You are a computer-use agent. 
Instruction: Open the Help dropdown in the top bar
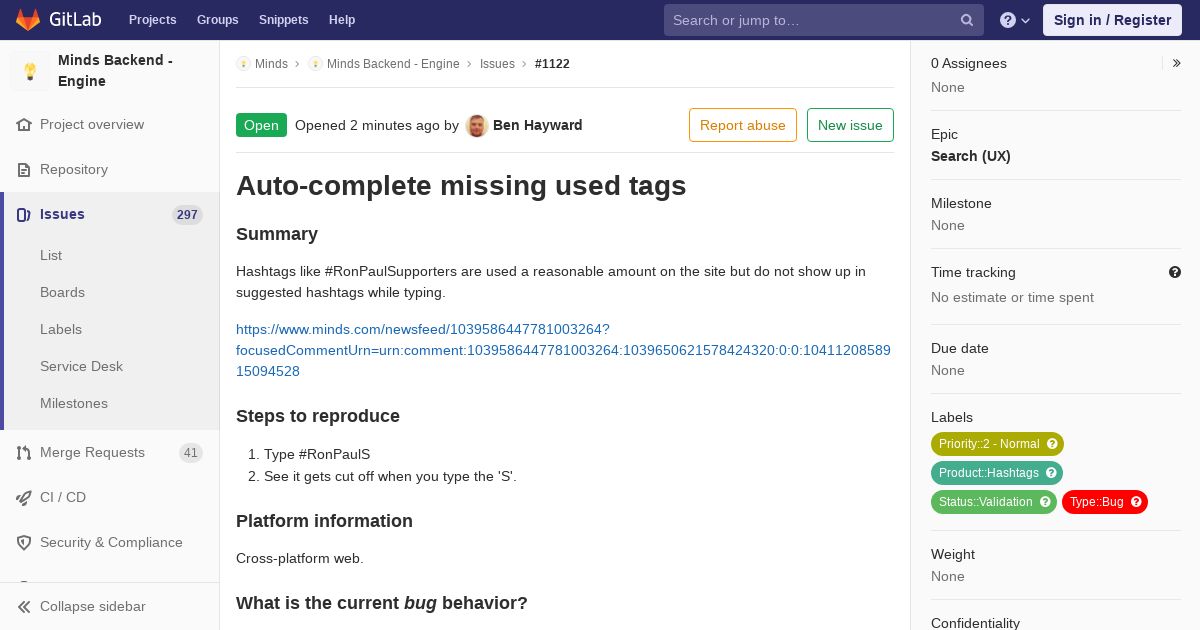pyautogui.click(x=1015, y=20)
